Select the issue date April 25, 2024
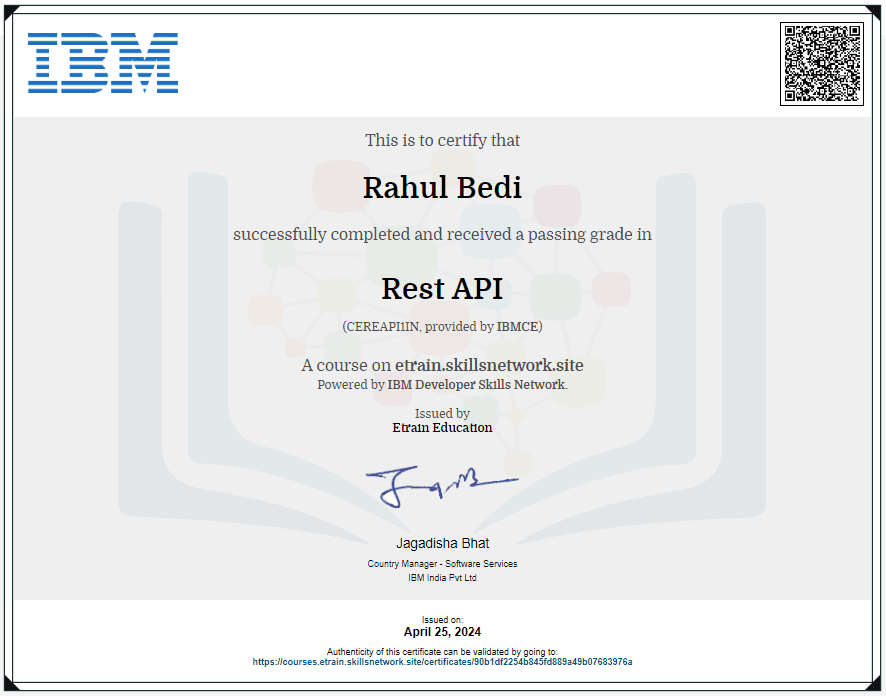This screenshot has width=886, height=696. coord(443,631)
